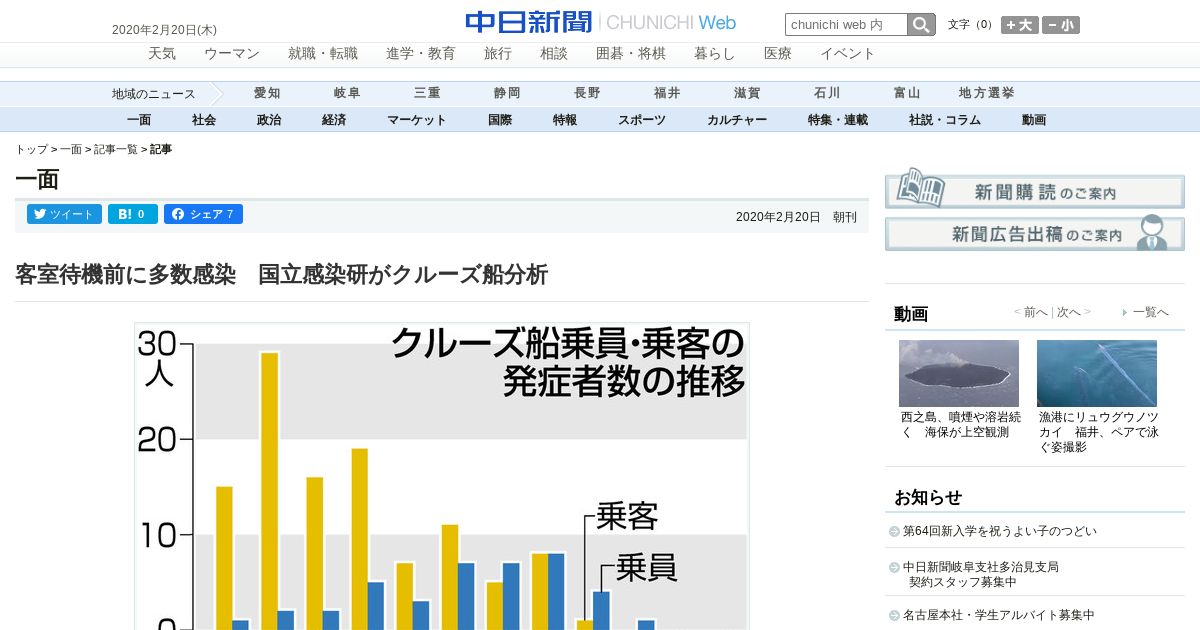Click the Hatena B! bookmark button
The height and width of the screenshot is (630, 1200).
pyautogui.click(x=133, y=214)
